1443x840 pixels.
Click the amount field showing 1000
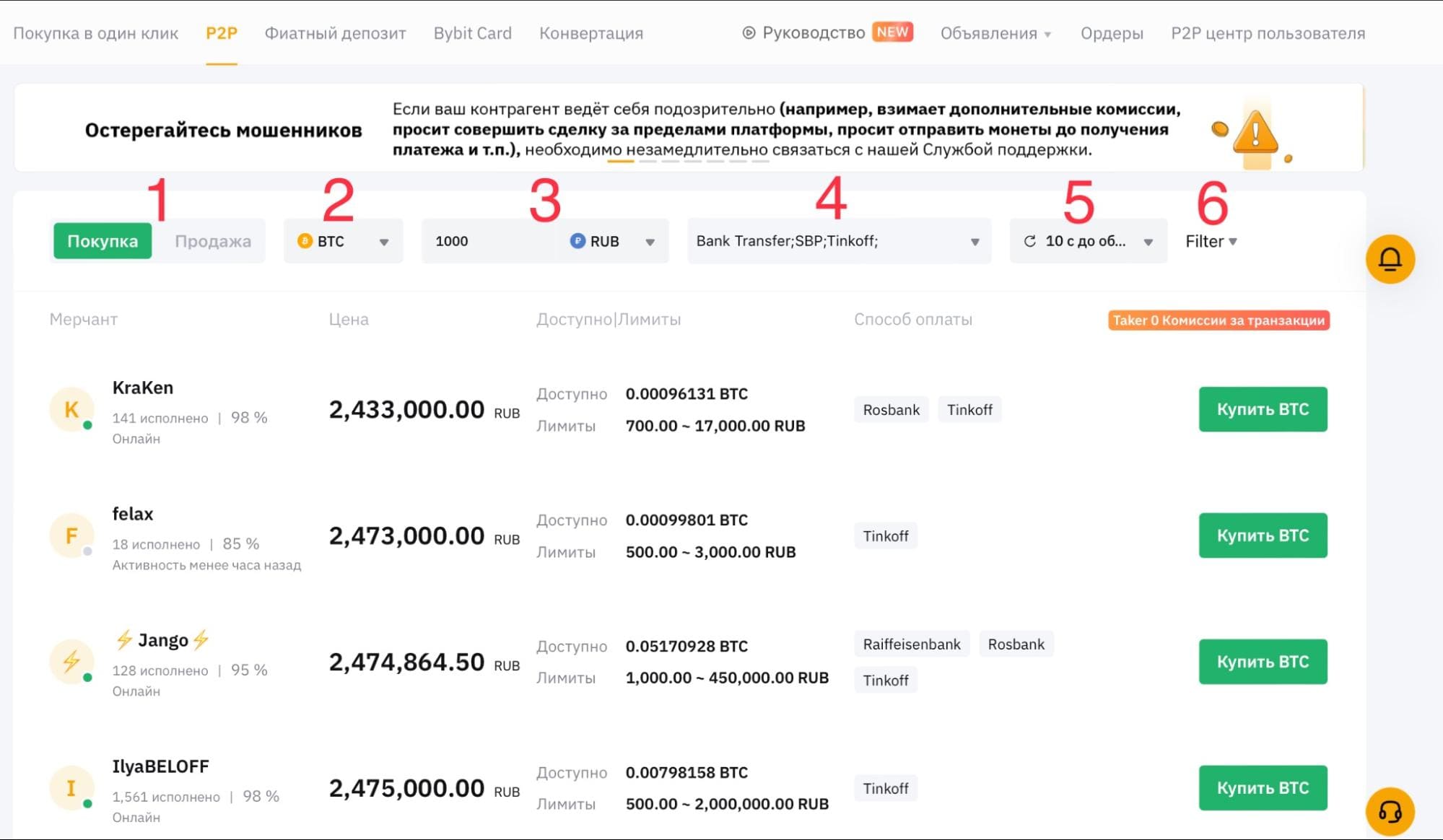[491, 241]
